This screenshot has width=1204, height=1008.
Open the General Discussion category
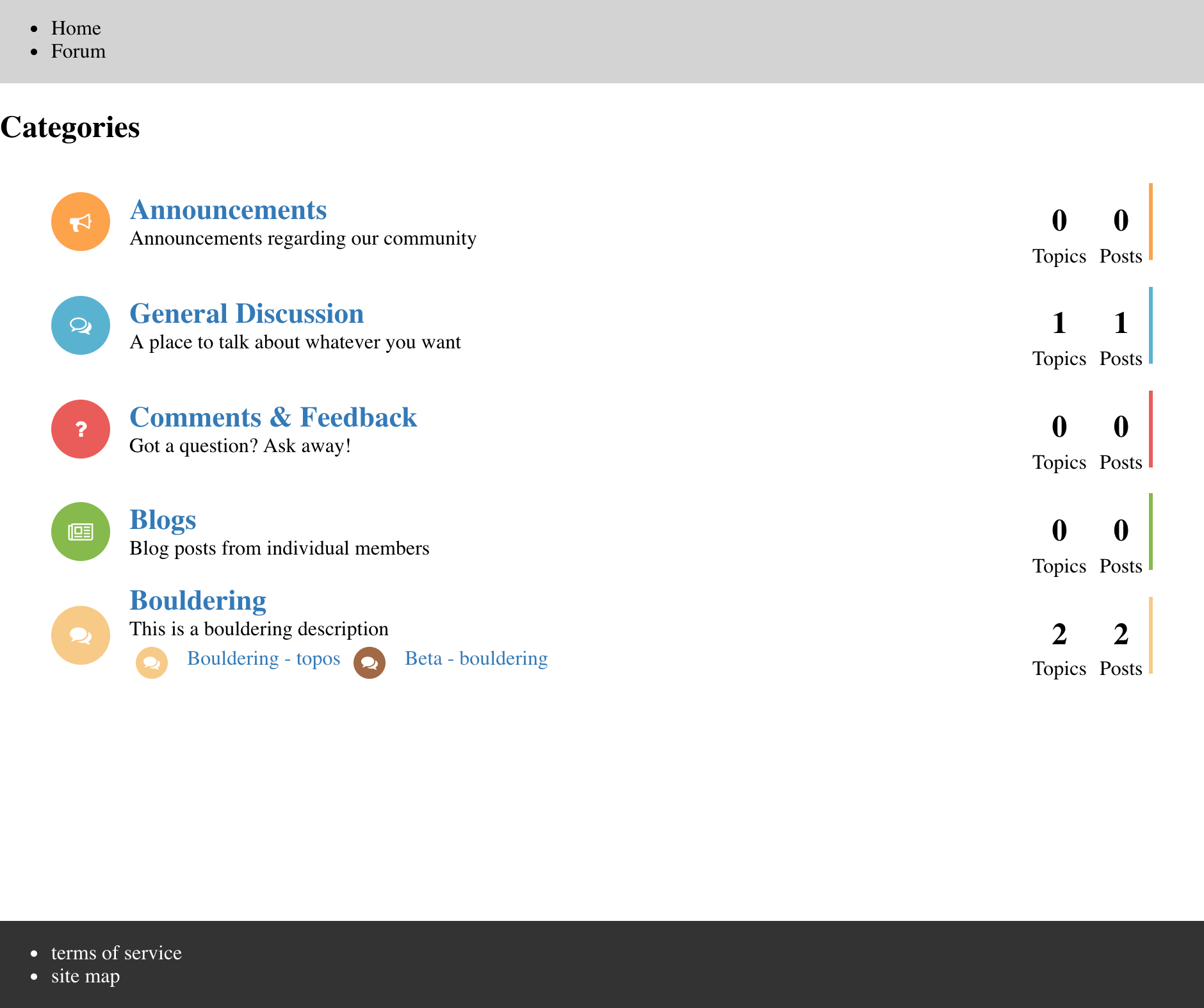tap(247, 314)
